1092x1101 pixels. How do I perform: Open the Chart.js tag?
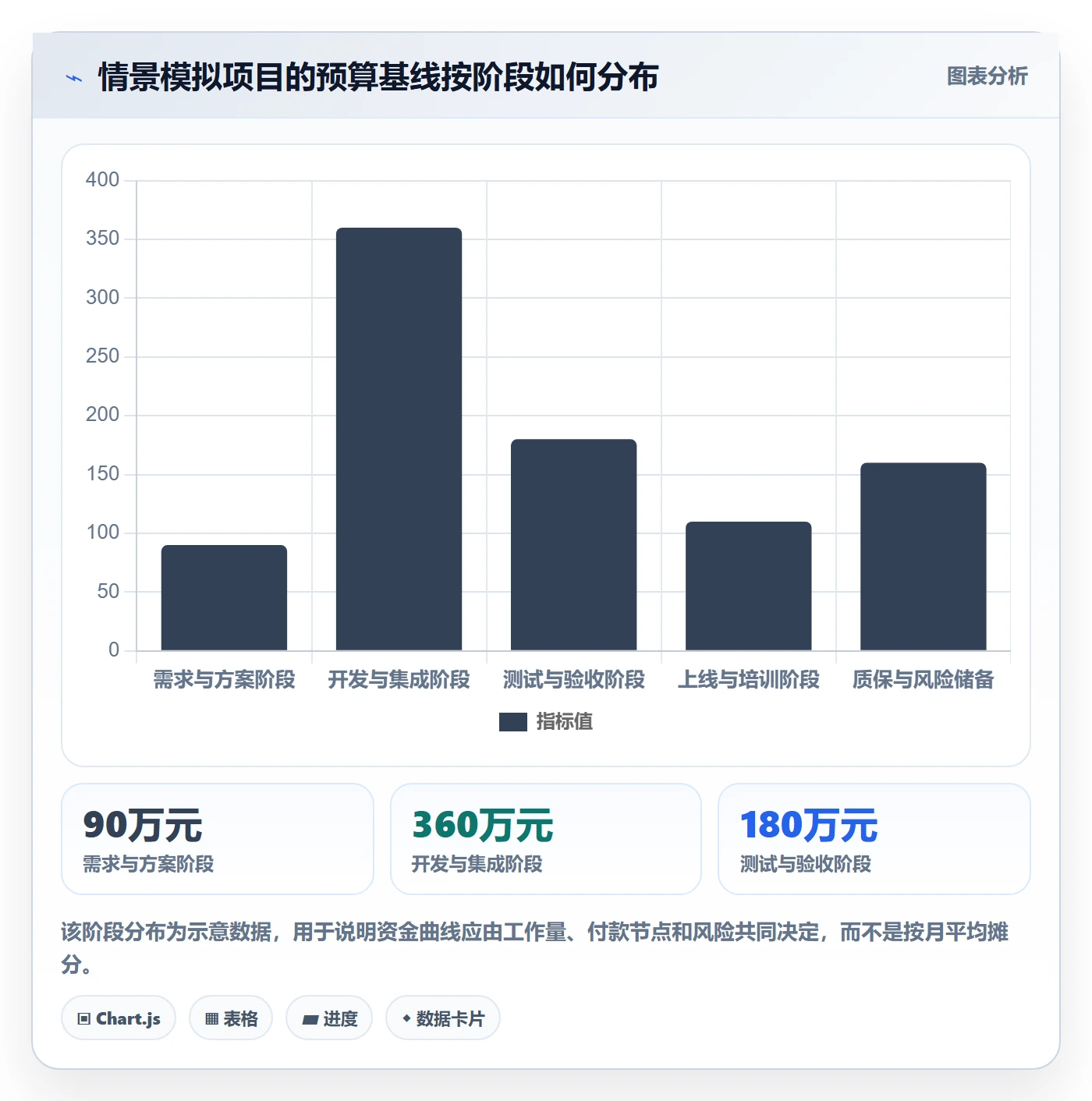pos(119,1018)
